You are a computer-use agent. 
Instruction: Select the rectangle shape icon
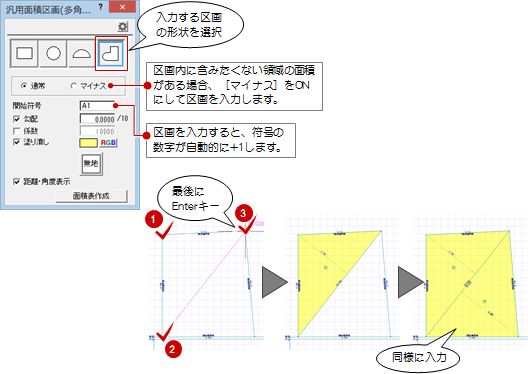tap(24, 53)
